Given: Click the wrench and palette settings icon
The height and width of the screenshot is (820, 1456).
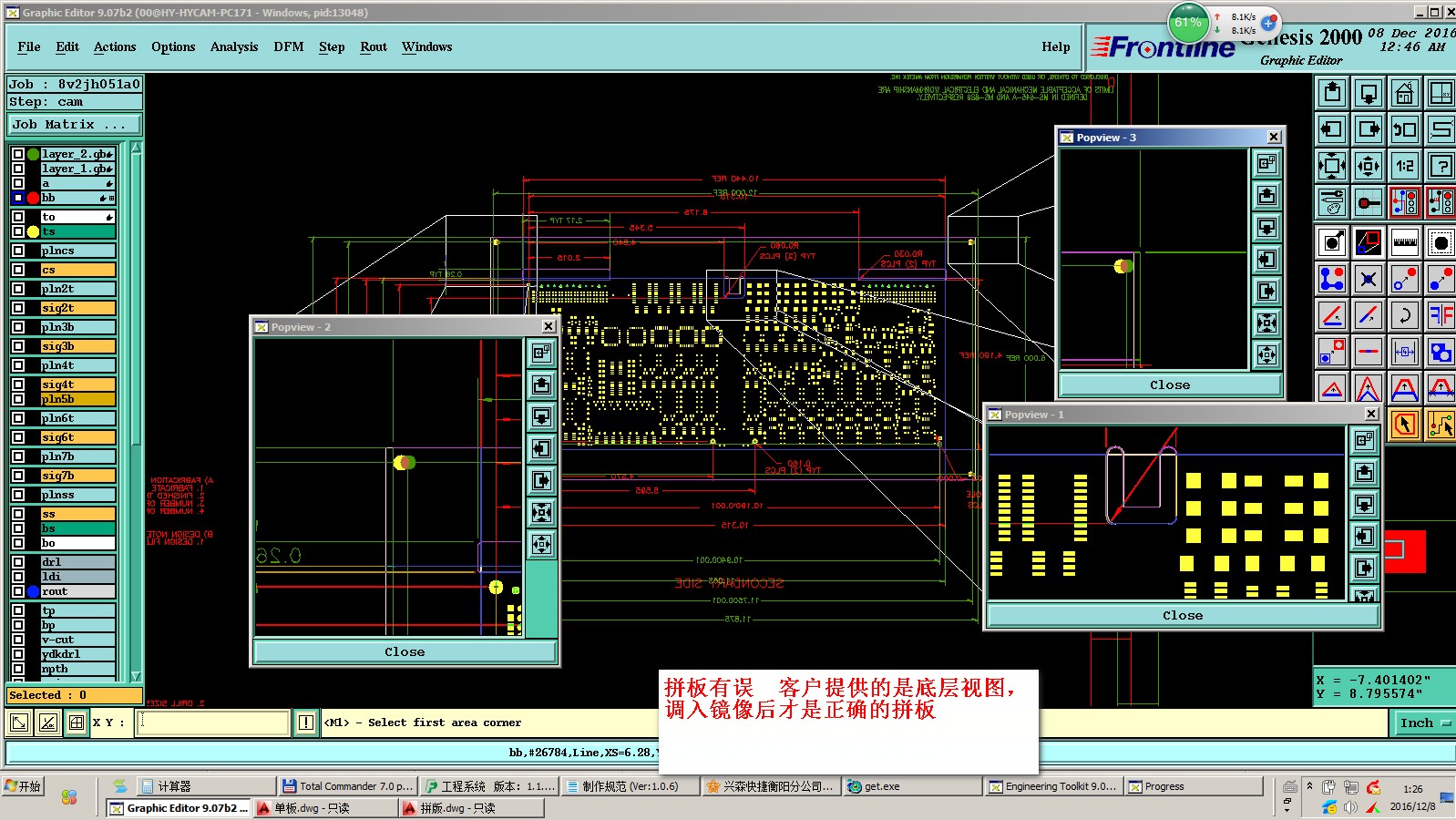Looking at the screenshot, I should point(1332,202).
